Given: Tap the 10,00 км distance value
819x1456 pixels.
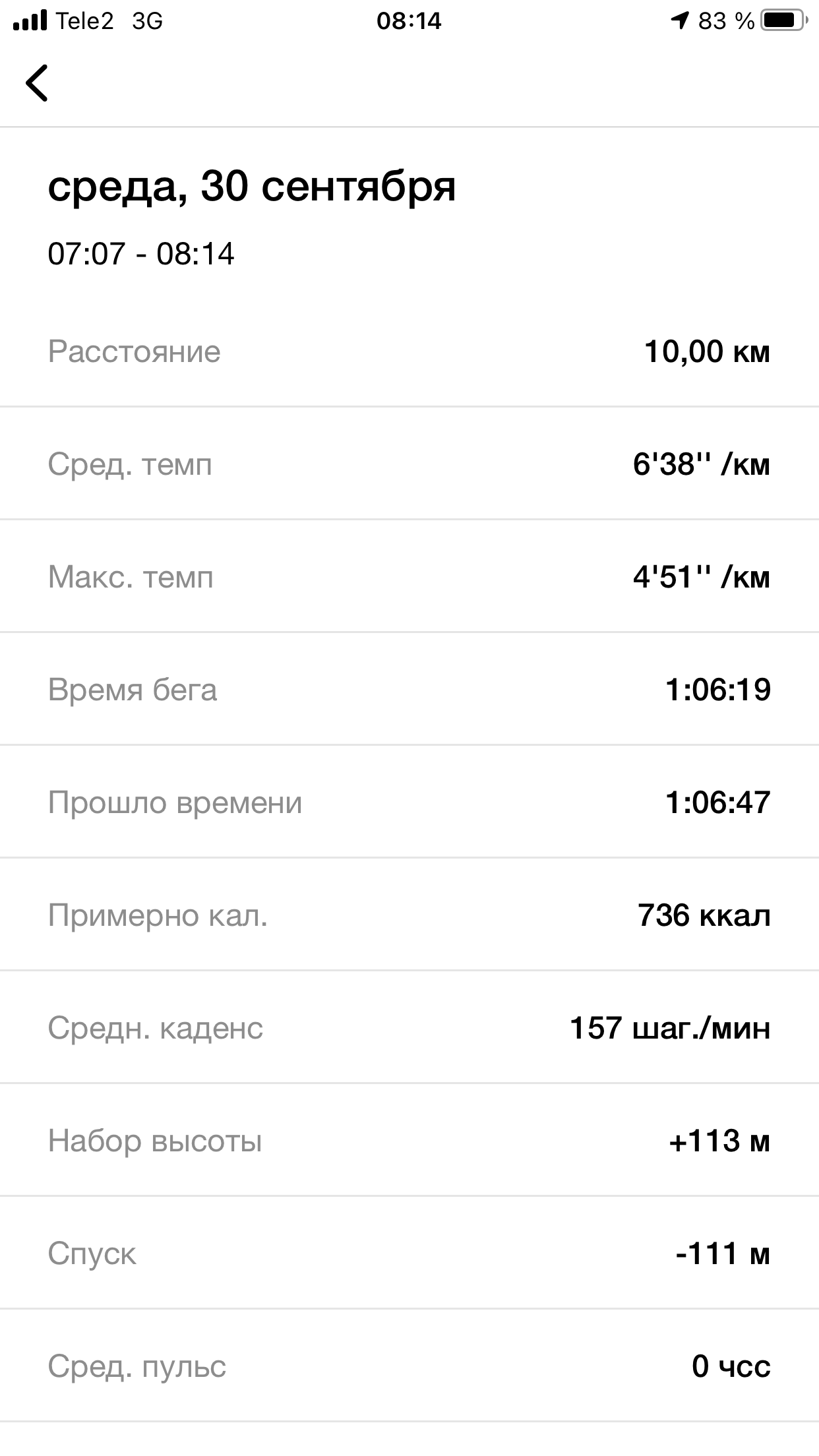Looking at the screenshot, I should click(706, 351).
